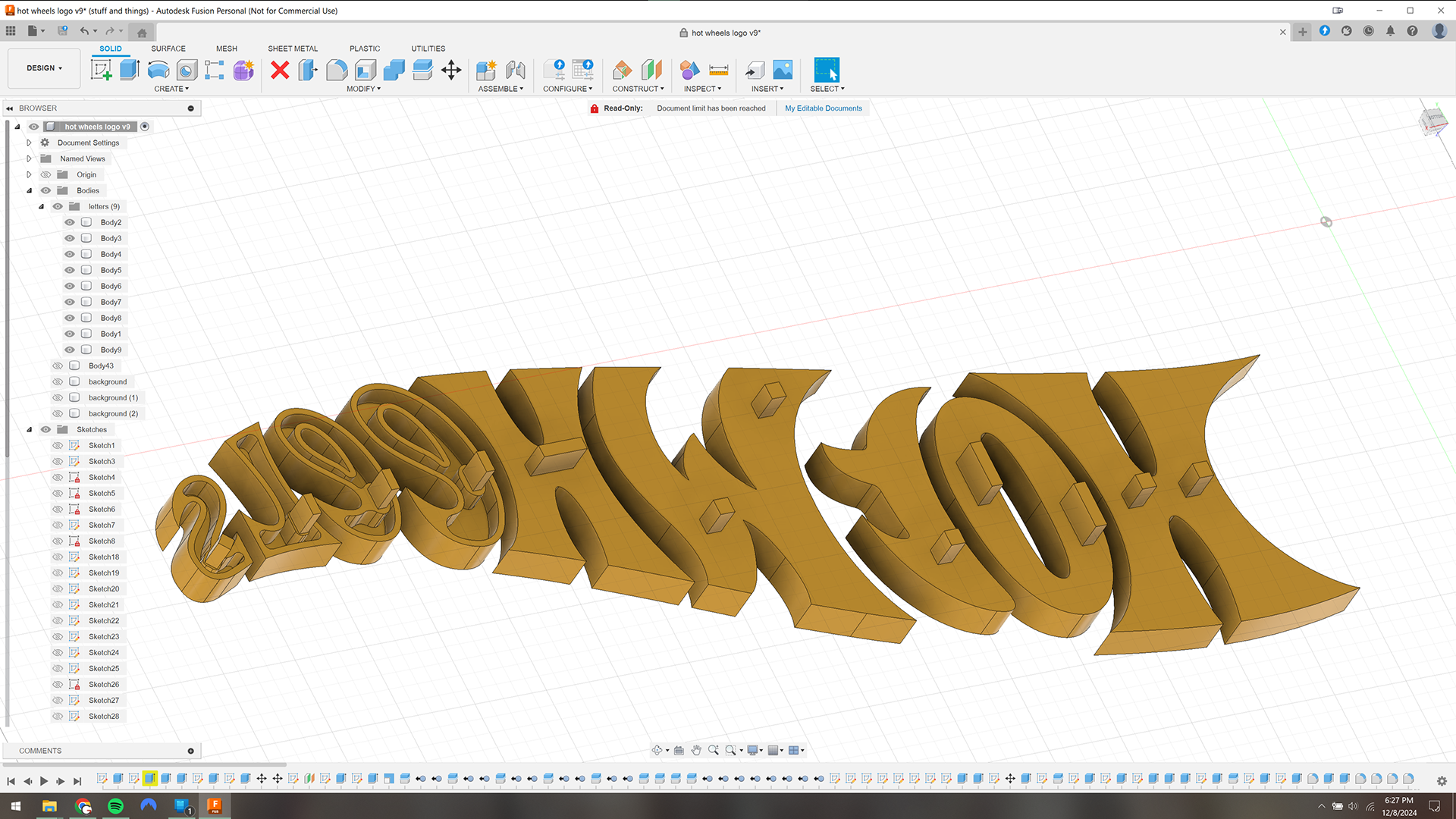Switch to the SHEET METAL tab
Image resolution: width=1456 pixels, height=819 pixels.
293,49
